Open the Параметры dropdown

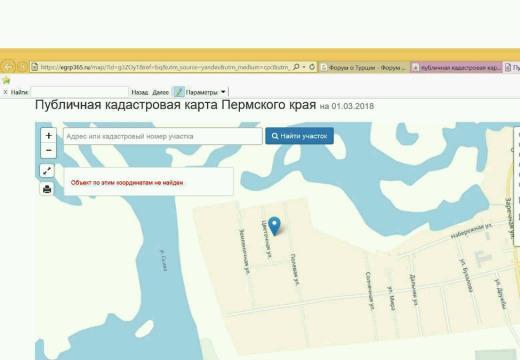click(x=206, y=92)
